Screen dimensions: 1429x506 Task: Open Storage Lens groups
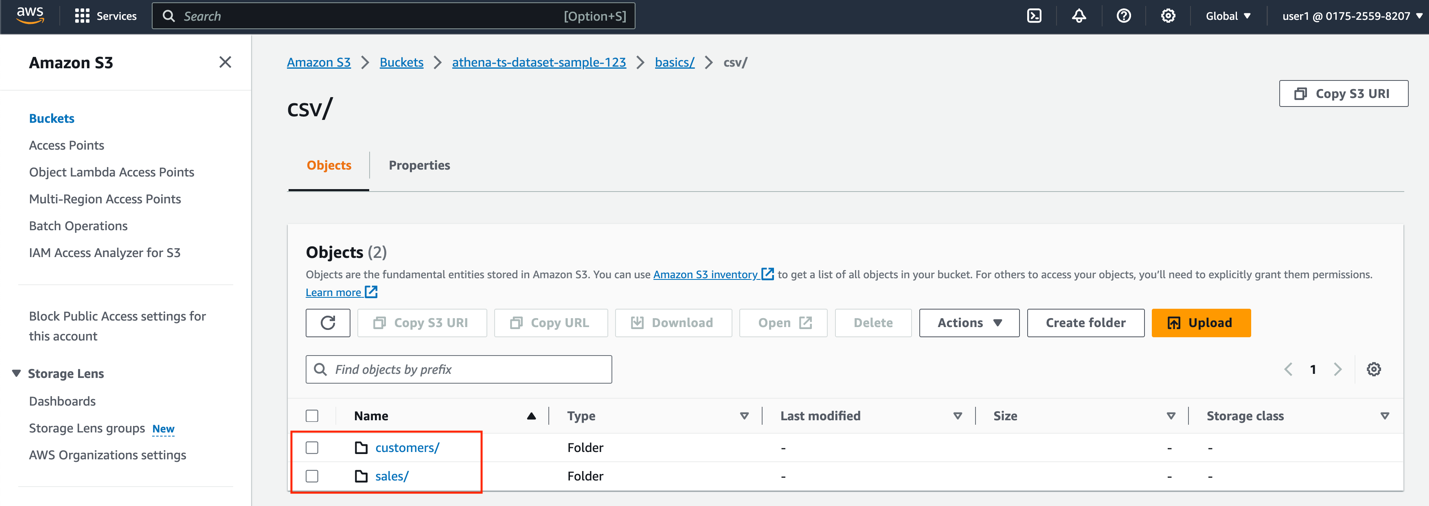pos(87,428)
